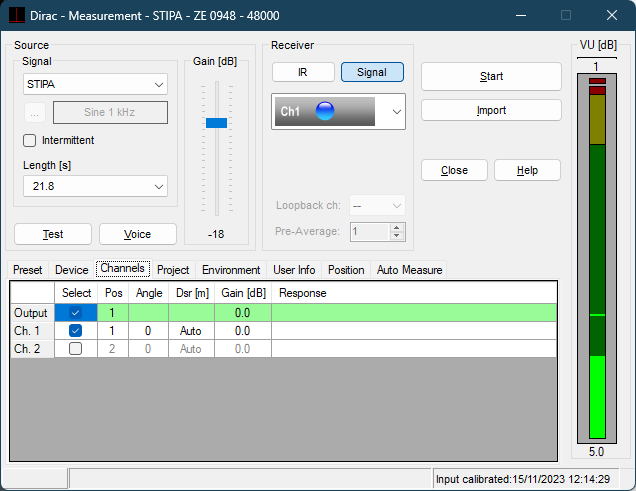Click the Gain slider handle

pos(216,122)
